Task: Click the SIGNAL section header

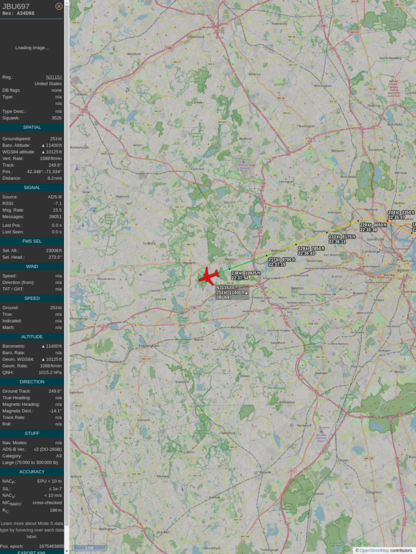Action: click(x=32, y=188)
